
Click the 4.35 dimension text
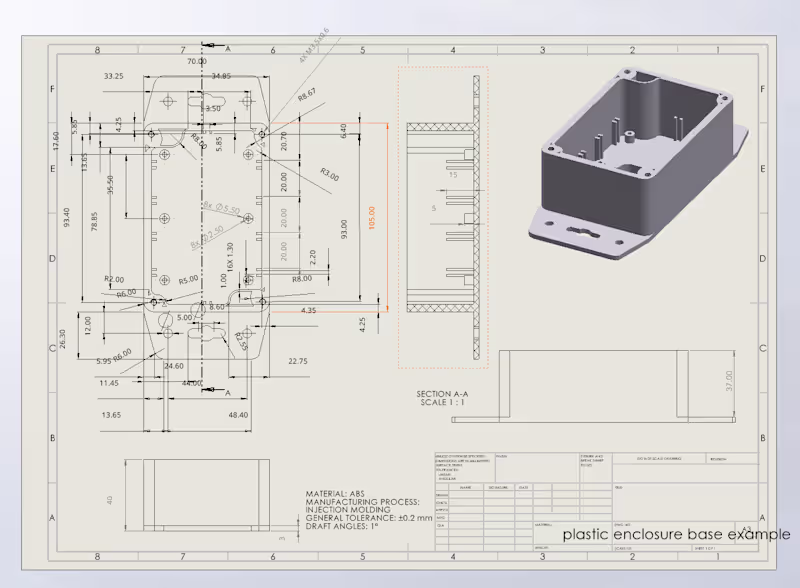(x=309, y=310)
